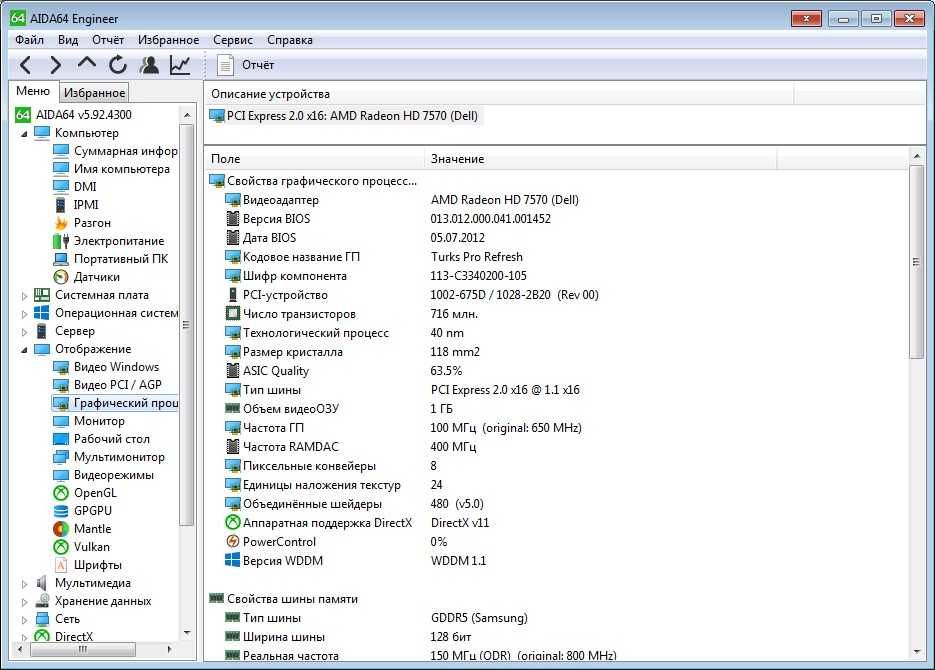The width and height of the screenshot is (935, 670).
Task: Open the Отчёт menu
Action: click(x=108, y=40)
